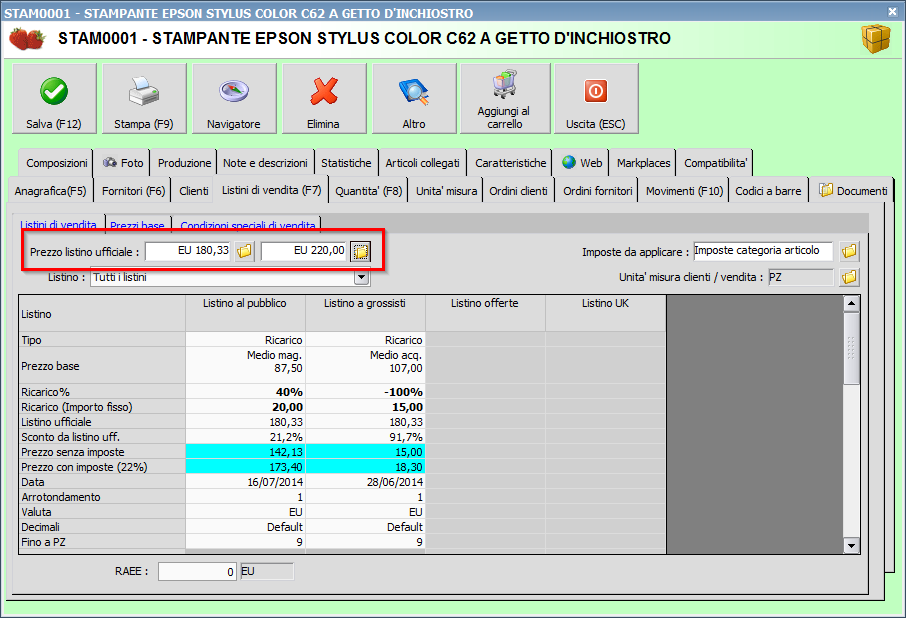Screen dimensions: 906x618
Task: Click the 28/06/2014 date cell
Action: coord(365,482)
